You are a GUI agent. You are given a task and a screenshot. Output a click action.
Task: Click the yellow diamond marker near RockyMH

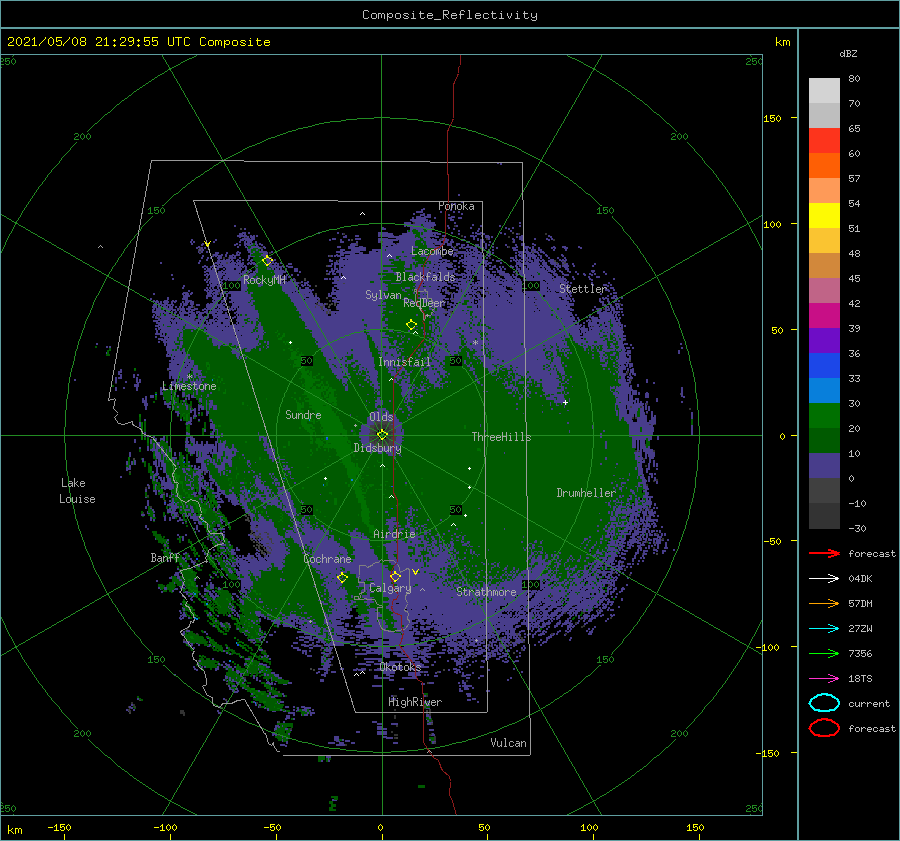point(267,261)
